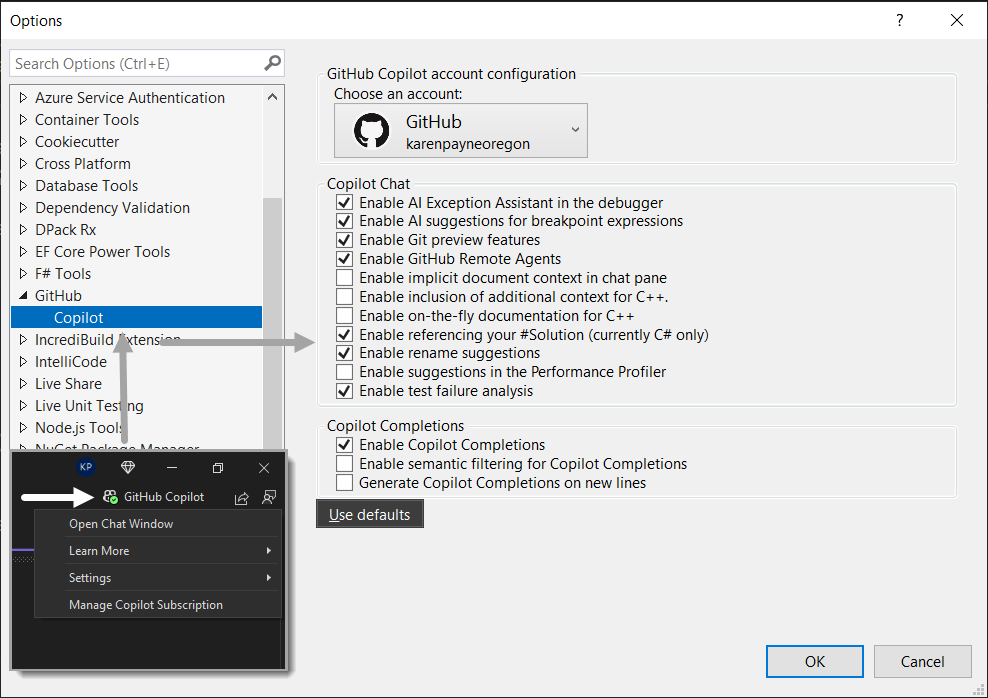Viewport: 988px width, 698px height.
Task: Close the Options dialog
Action: (956, 20)
